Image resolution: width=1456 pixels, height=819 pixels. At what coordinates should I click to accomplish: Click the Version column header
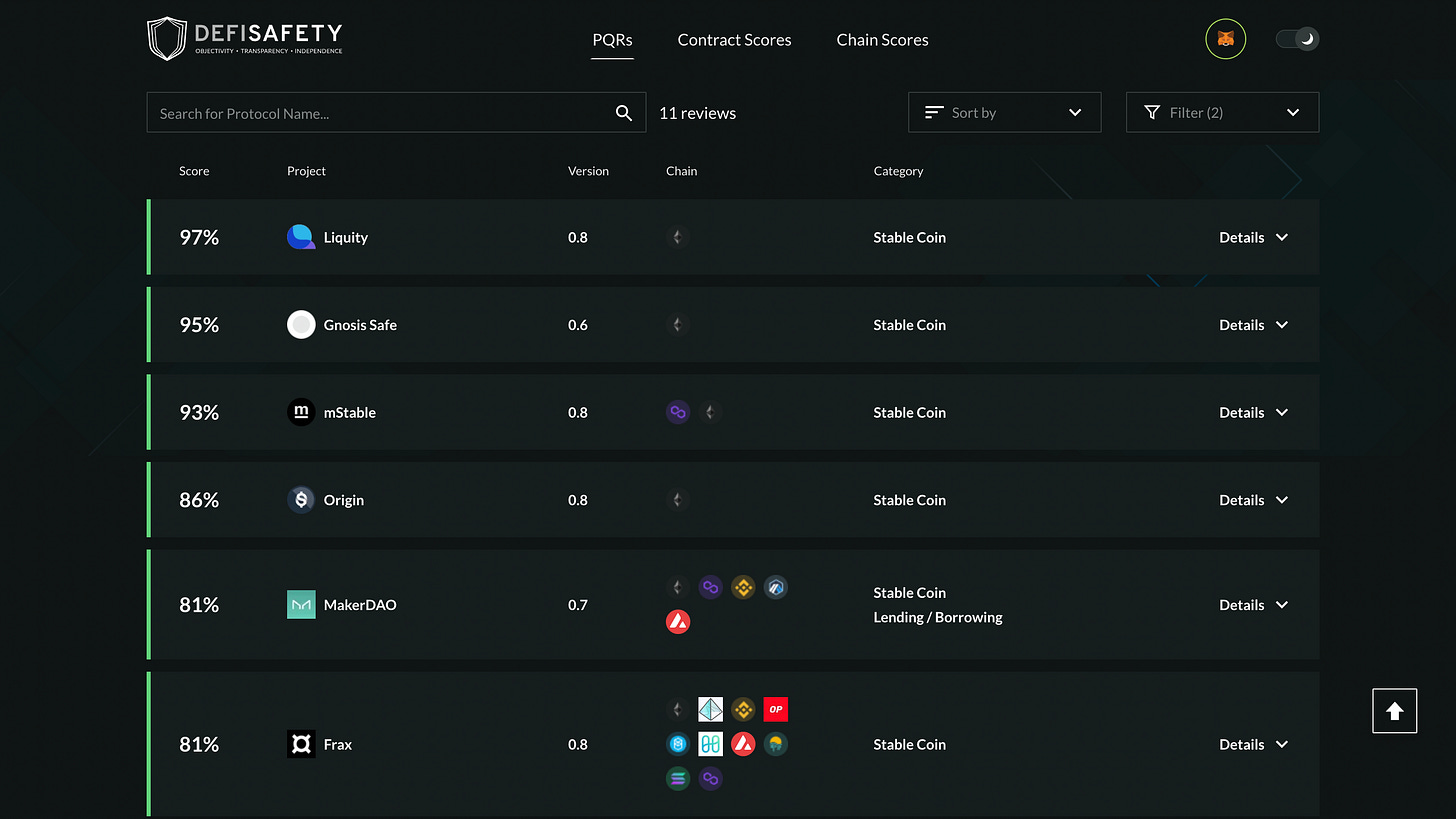(588, 171)
